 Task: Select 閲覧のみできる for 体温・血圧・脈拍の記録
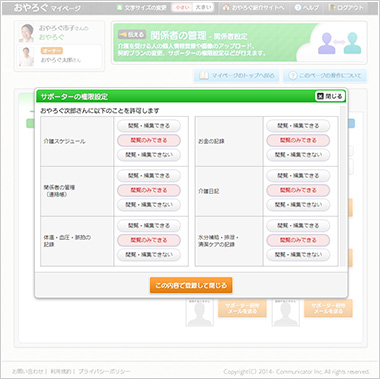pyautogui.click(x=149, y=240)
